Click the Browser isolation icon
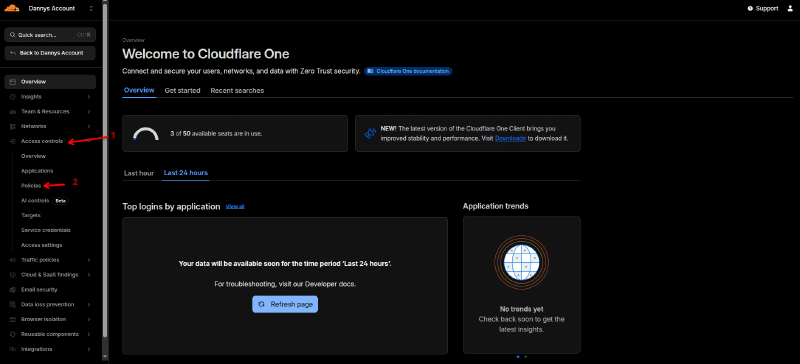 tap(13, 319)
